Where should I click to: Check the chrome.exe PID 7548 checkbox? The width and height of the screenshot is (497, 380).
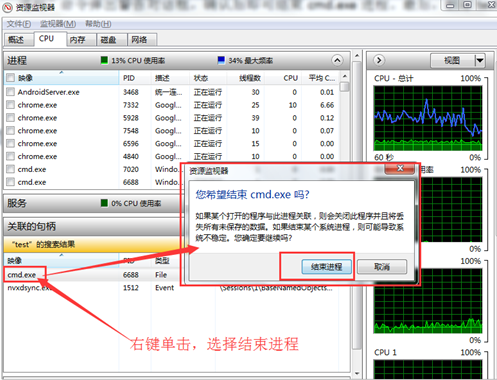pos(10,130)
